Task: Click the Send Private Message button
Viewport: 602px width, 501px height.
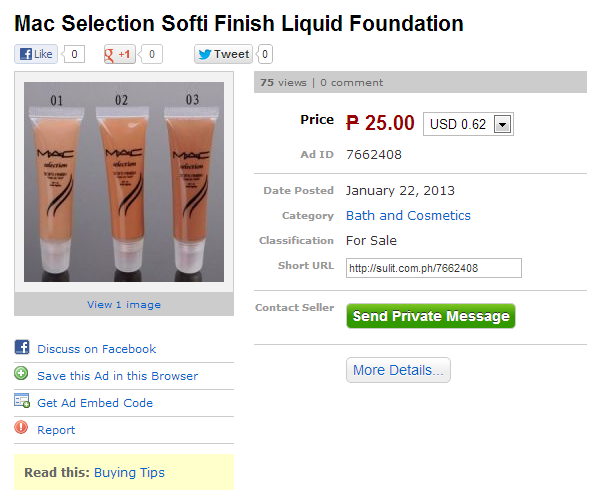Action: click(431, 316)
